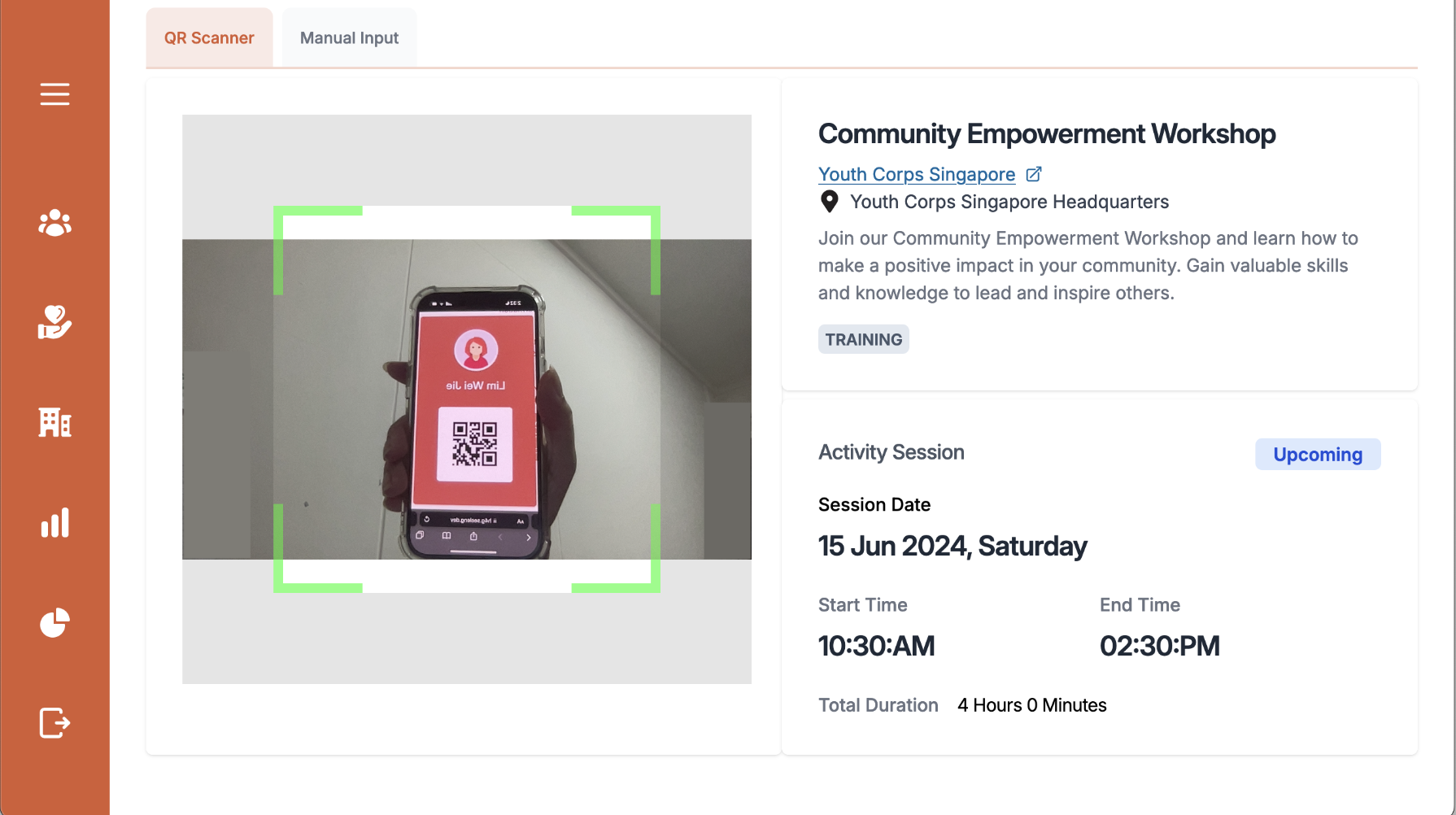This screenshot has width=1456, height=815.
Task: Click the Session Date label
Action: click(874, 504)
